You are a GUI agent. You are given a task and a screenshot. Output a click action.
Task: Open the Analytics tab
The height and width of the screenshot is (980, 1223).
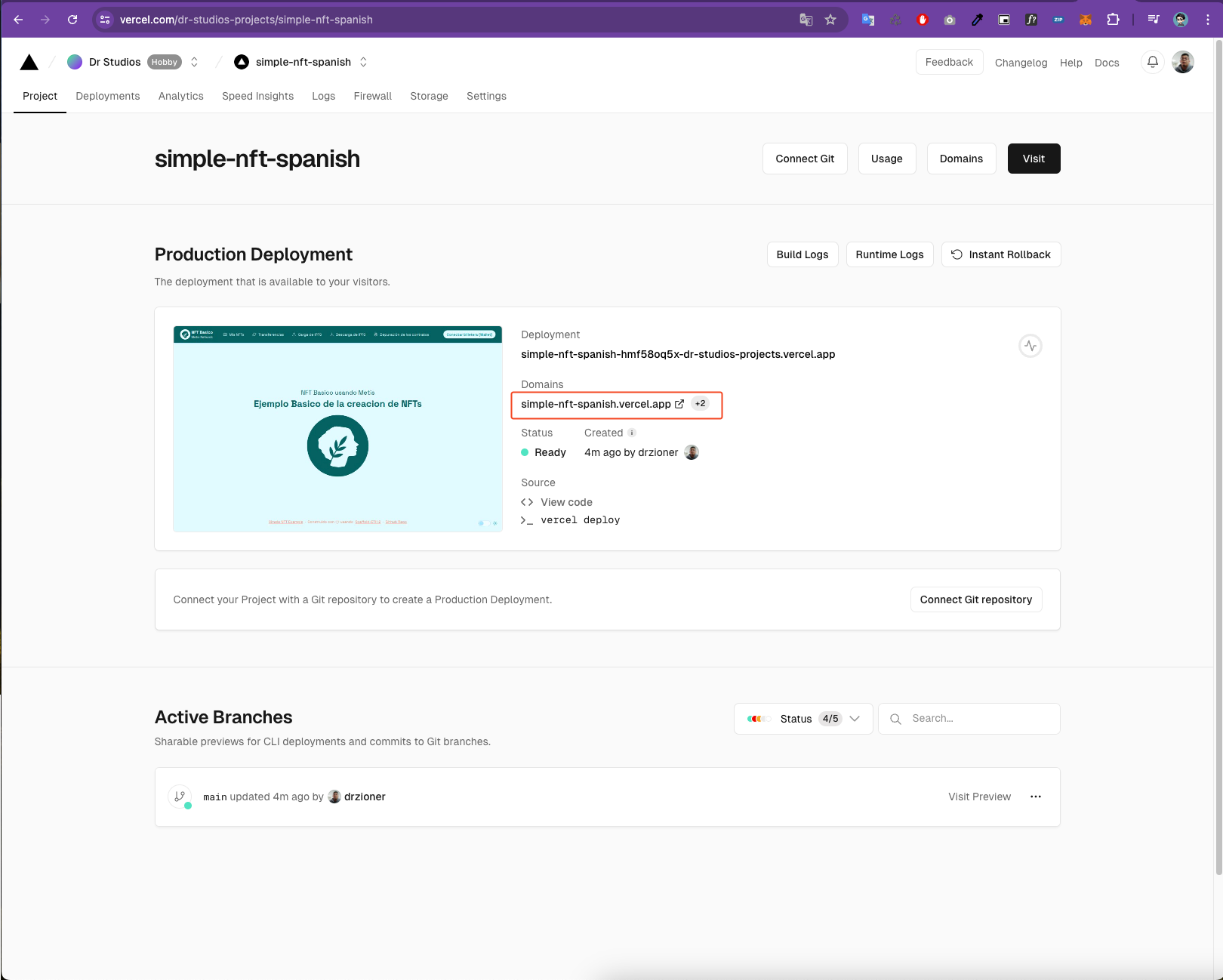pos(181,96)
